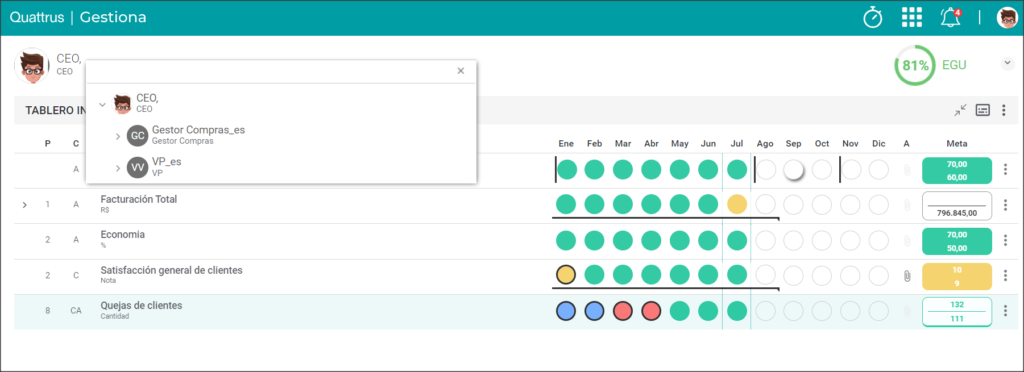Click attachment clip on first row
The width and height of the screenshot is (1024, 372).
(906, 170)
